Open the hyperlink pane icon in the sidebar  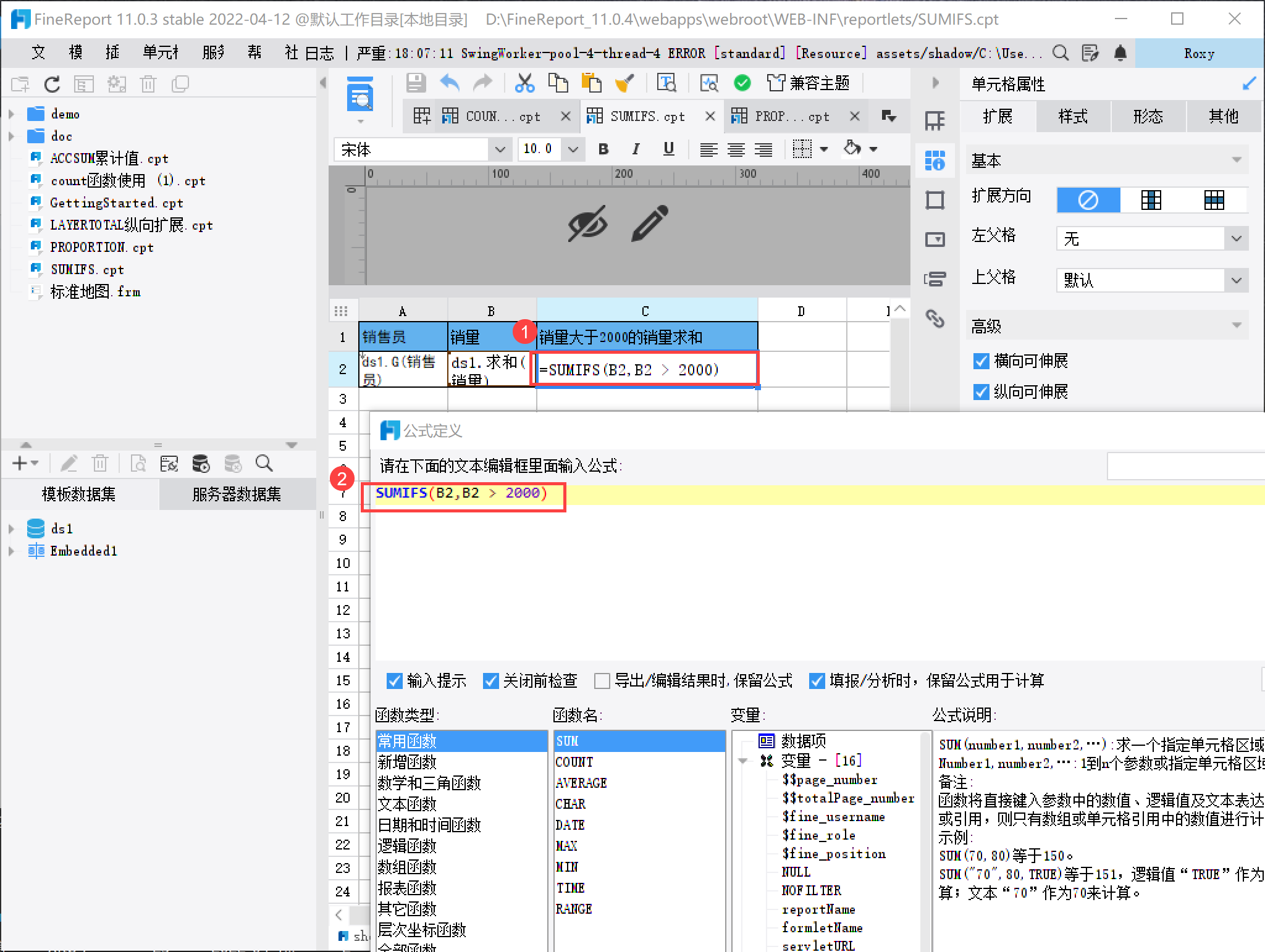[935, 319]
